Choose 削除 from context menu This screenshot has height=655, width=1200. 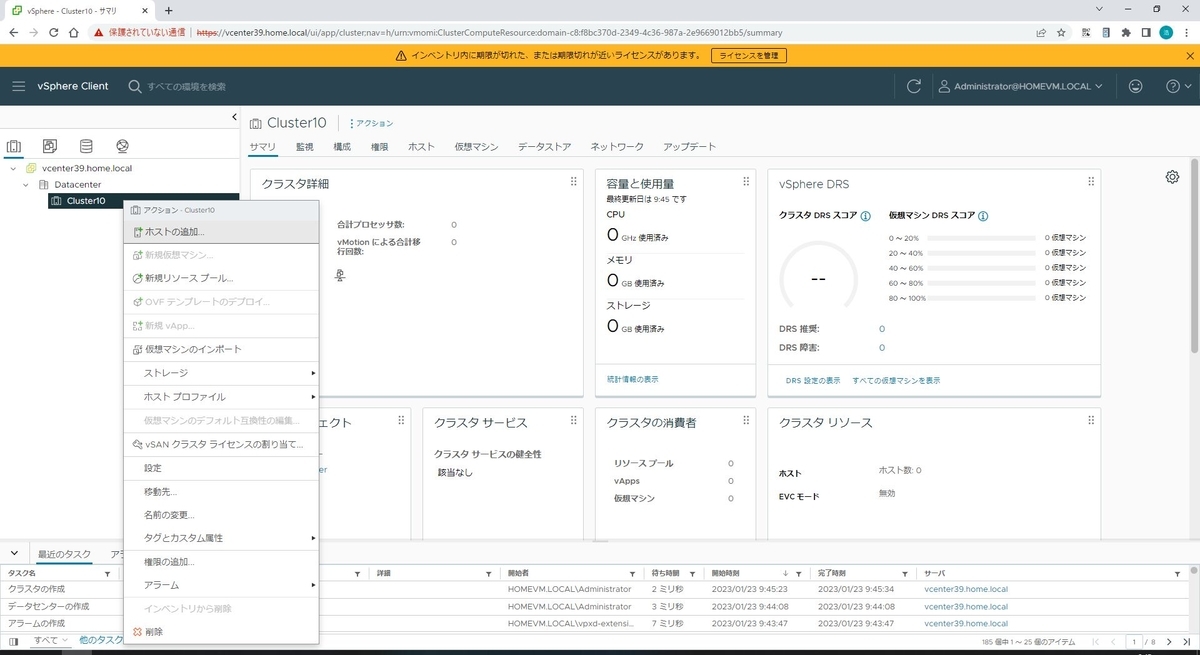coord(221,632)
